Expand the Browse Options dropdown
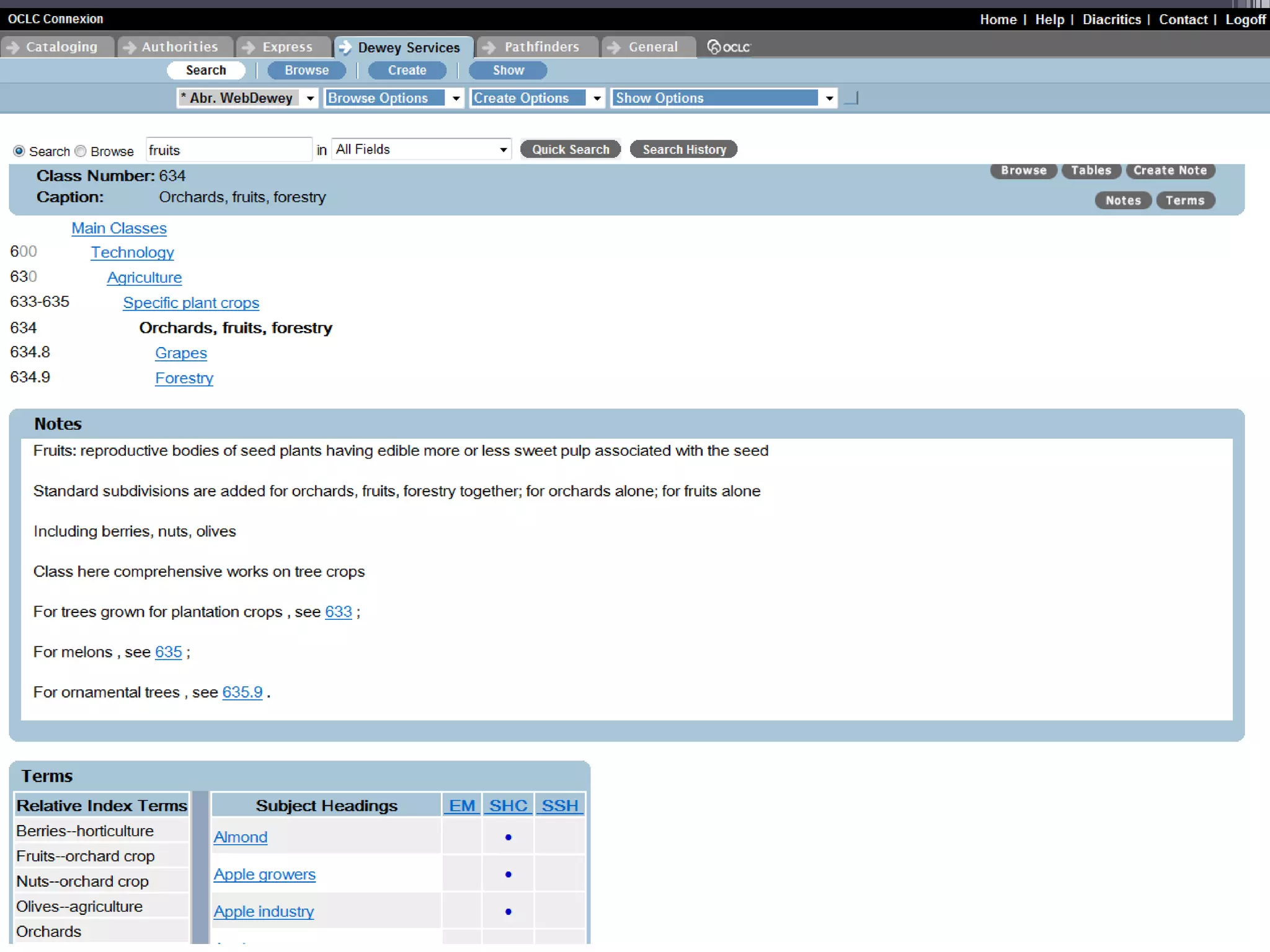Screen dimensions: 1270x952 tap(393, 98)
